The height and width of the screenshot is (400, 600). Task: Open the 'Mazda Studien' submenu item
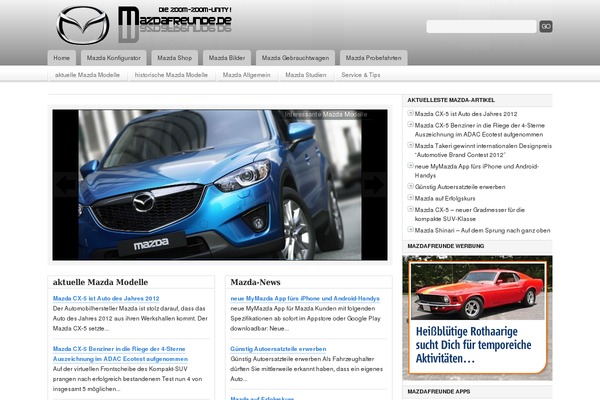click(306, 75)
